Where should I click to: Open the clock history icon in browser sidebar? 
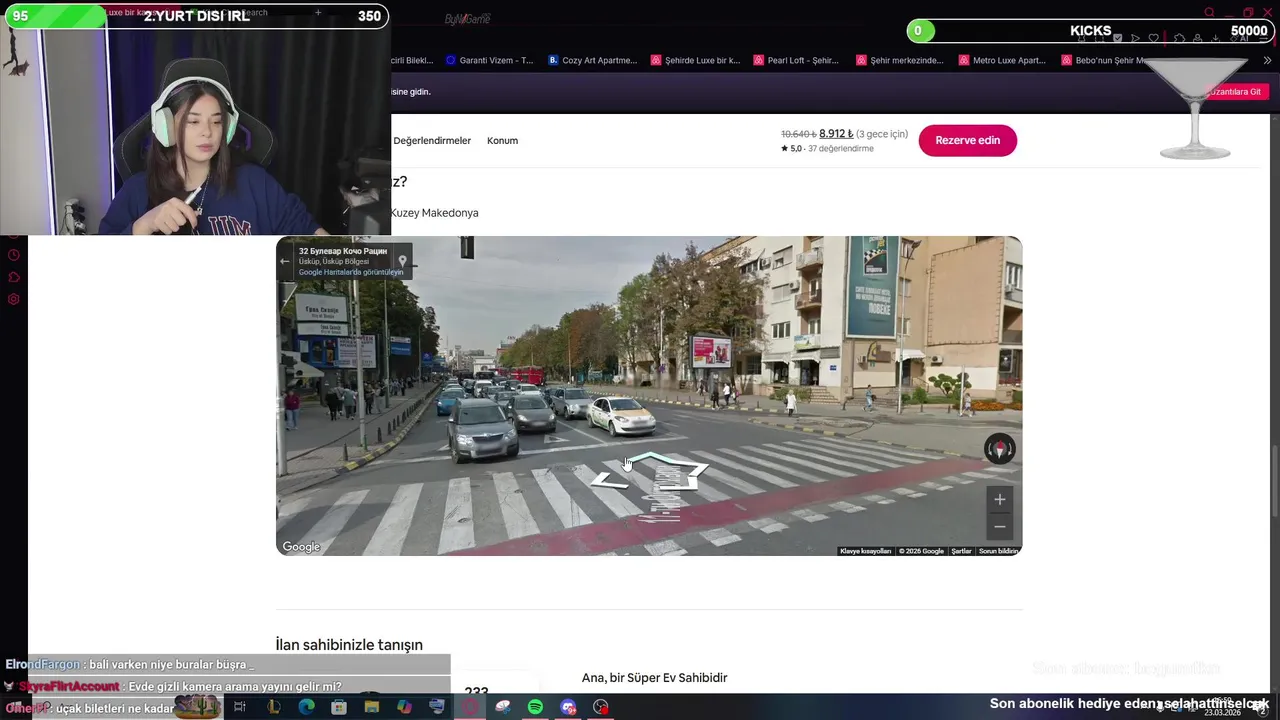(14, 255)
